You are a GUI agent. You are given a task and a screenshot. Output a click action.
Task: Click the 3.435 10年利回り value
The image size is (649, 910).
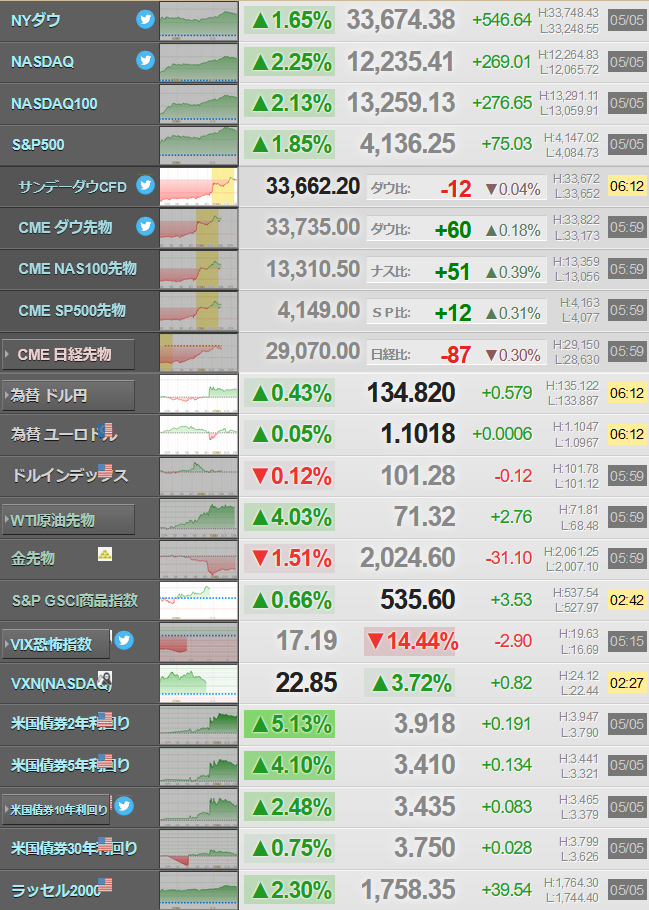coord(424,807)
